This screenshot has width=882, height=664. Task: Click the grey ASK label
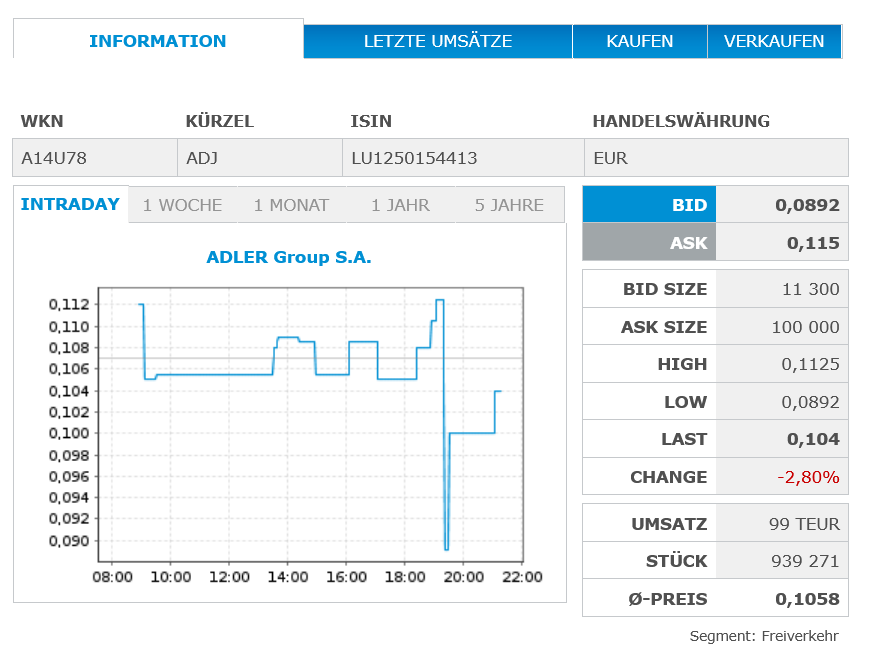[649, 243]
